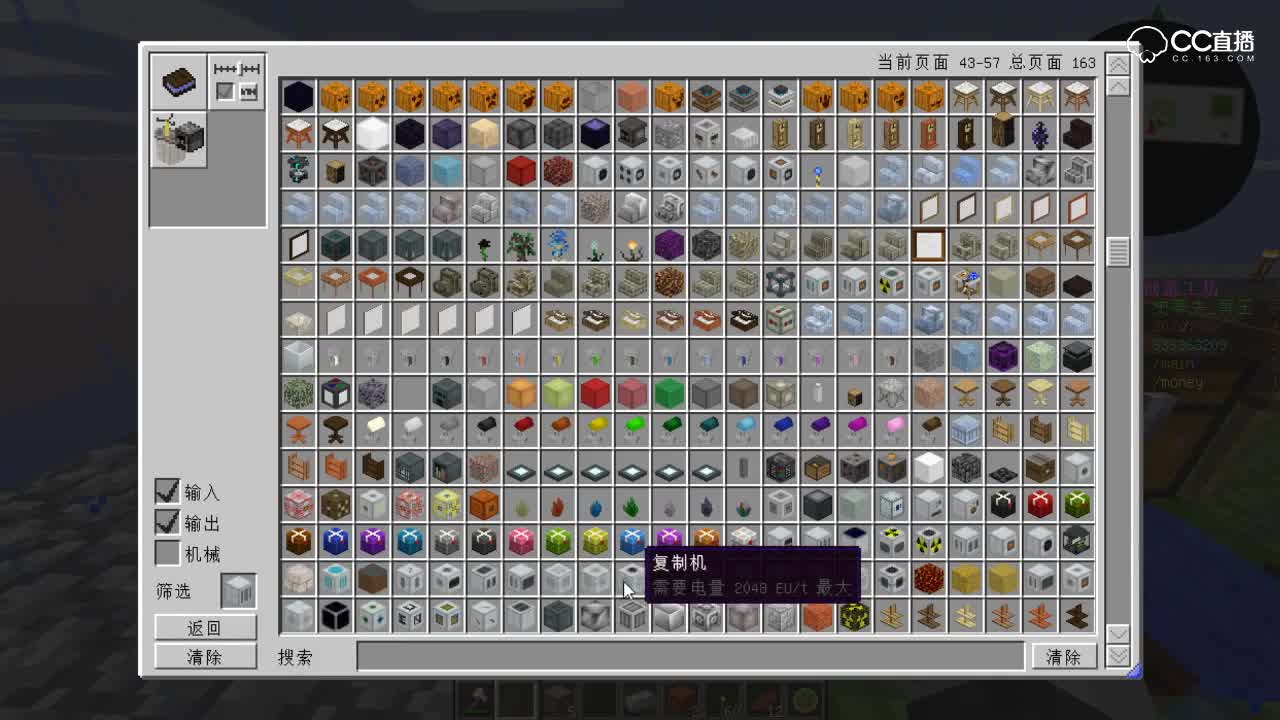Pick the dark red speckled block
1280x720 pixels.
click(557, 170)
